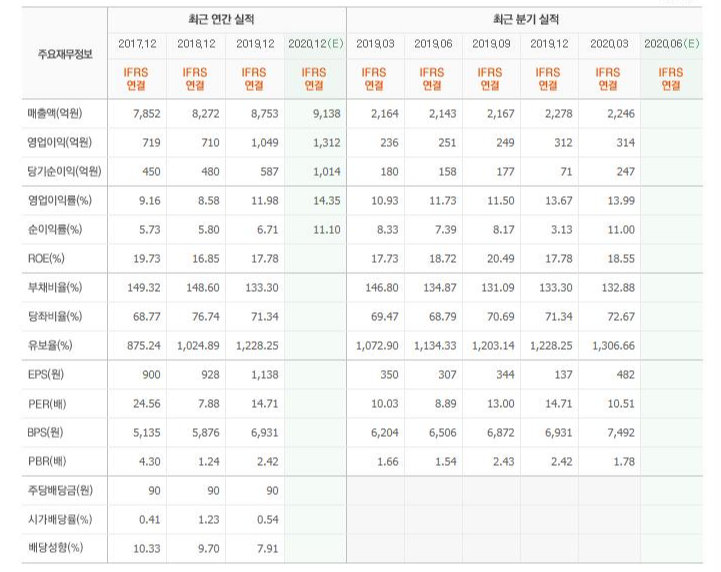721x572 pixels.
Task: Click the 2019.09 quarter header
Action: (491, 44)
